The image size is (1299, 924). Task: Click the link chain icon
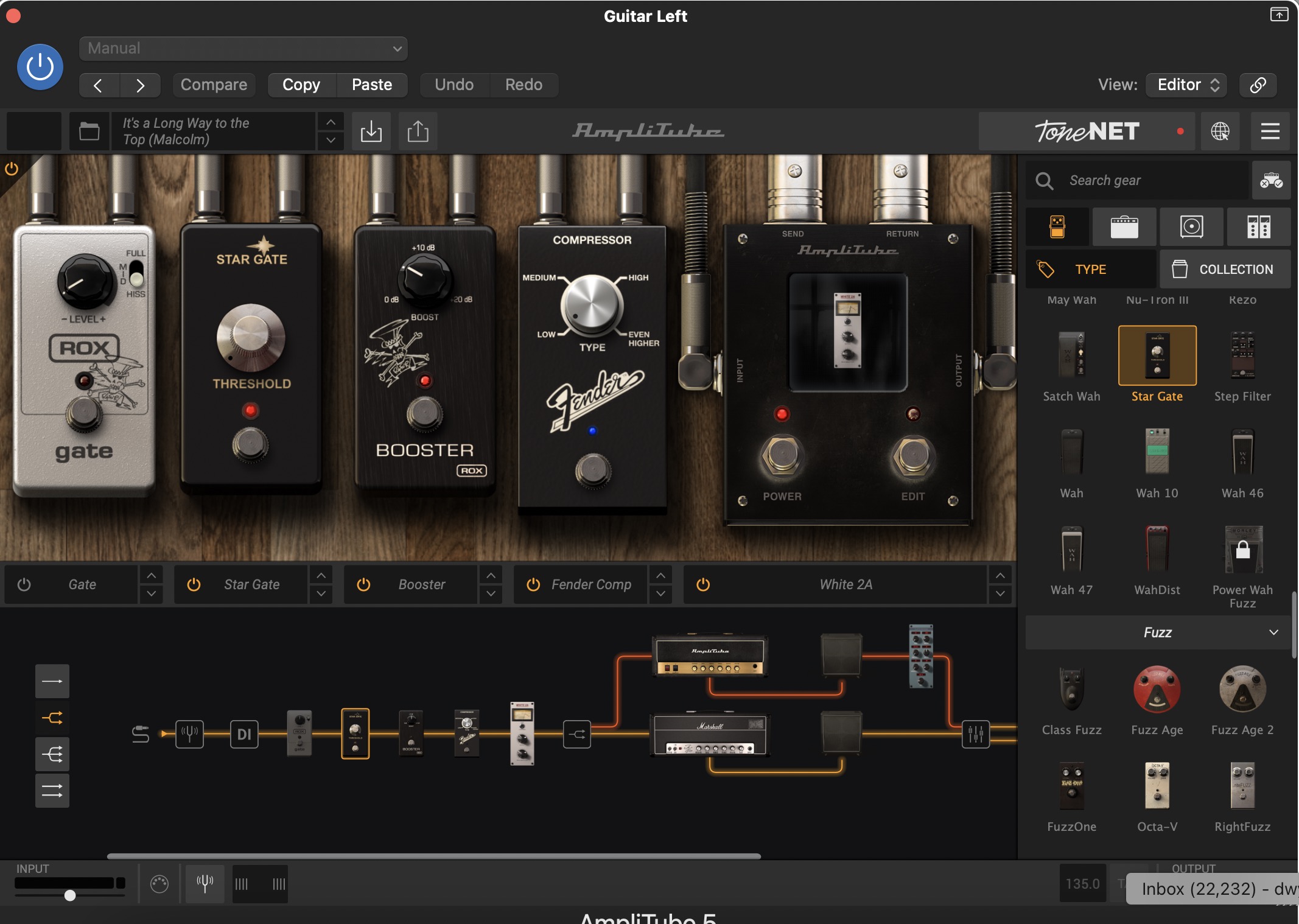1258,85
